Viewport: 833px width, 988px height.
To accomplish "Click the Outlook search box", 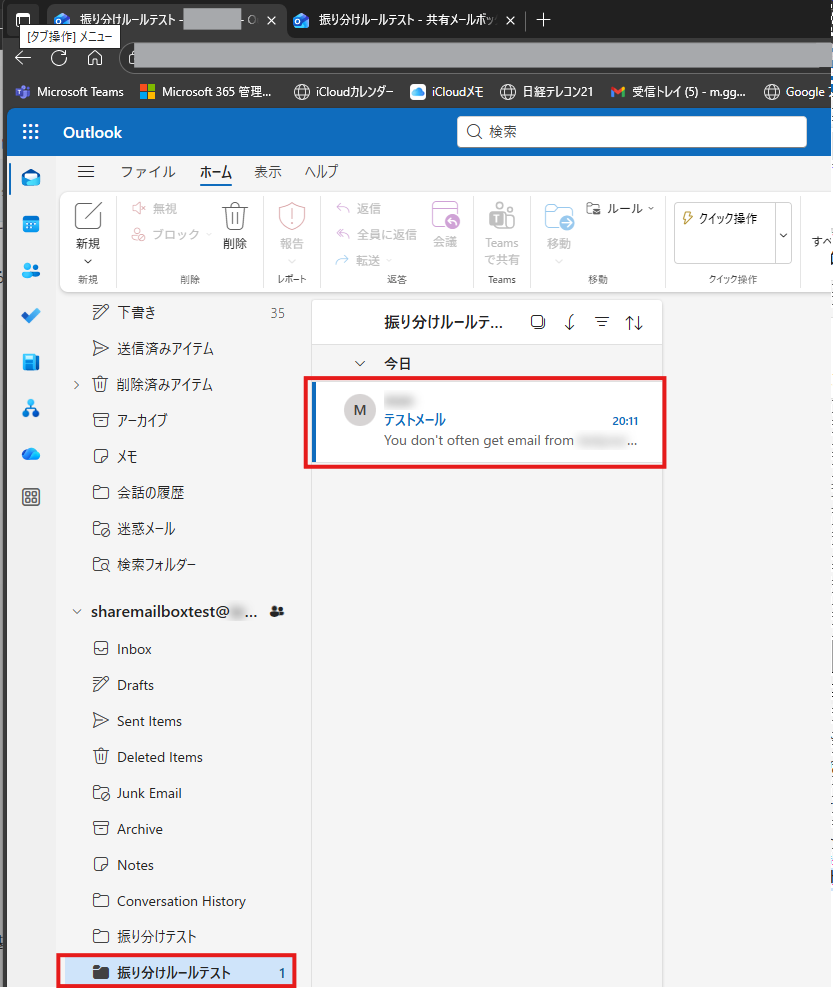I will [x=631, y=132].
